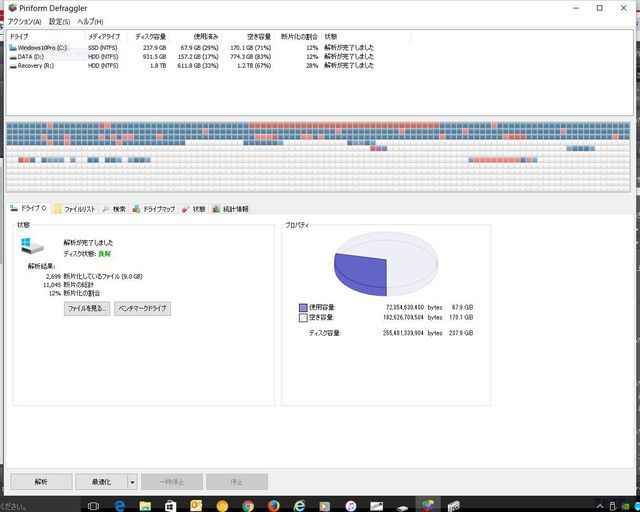Click the ベンチマークドライブ button
Screen dimensions: 640x512
pos(142,309)
